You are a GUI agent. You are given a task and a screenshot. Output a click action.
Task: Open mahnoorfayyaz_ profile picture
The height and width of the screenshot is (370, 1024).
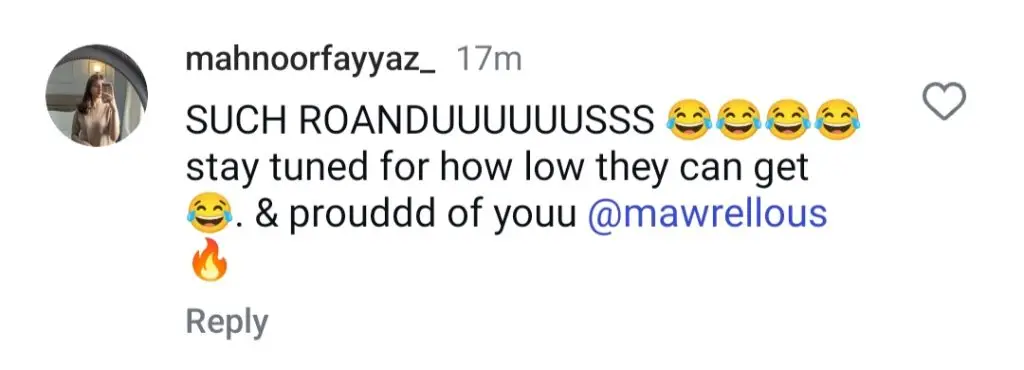tap(96, 95)
